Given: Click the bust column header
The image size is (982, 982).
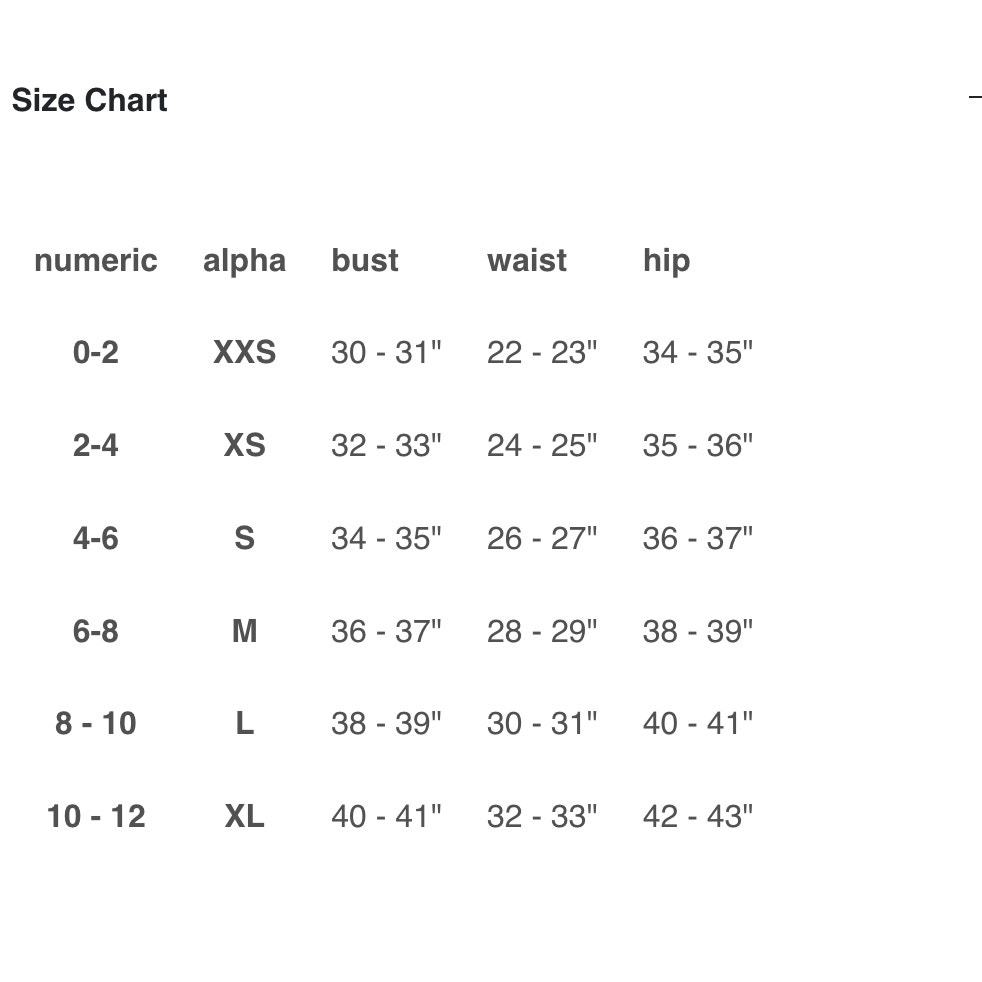Looking at the screenshot, I should pyautogui.click(x=364, y=261).
